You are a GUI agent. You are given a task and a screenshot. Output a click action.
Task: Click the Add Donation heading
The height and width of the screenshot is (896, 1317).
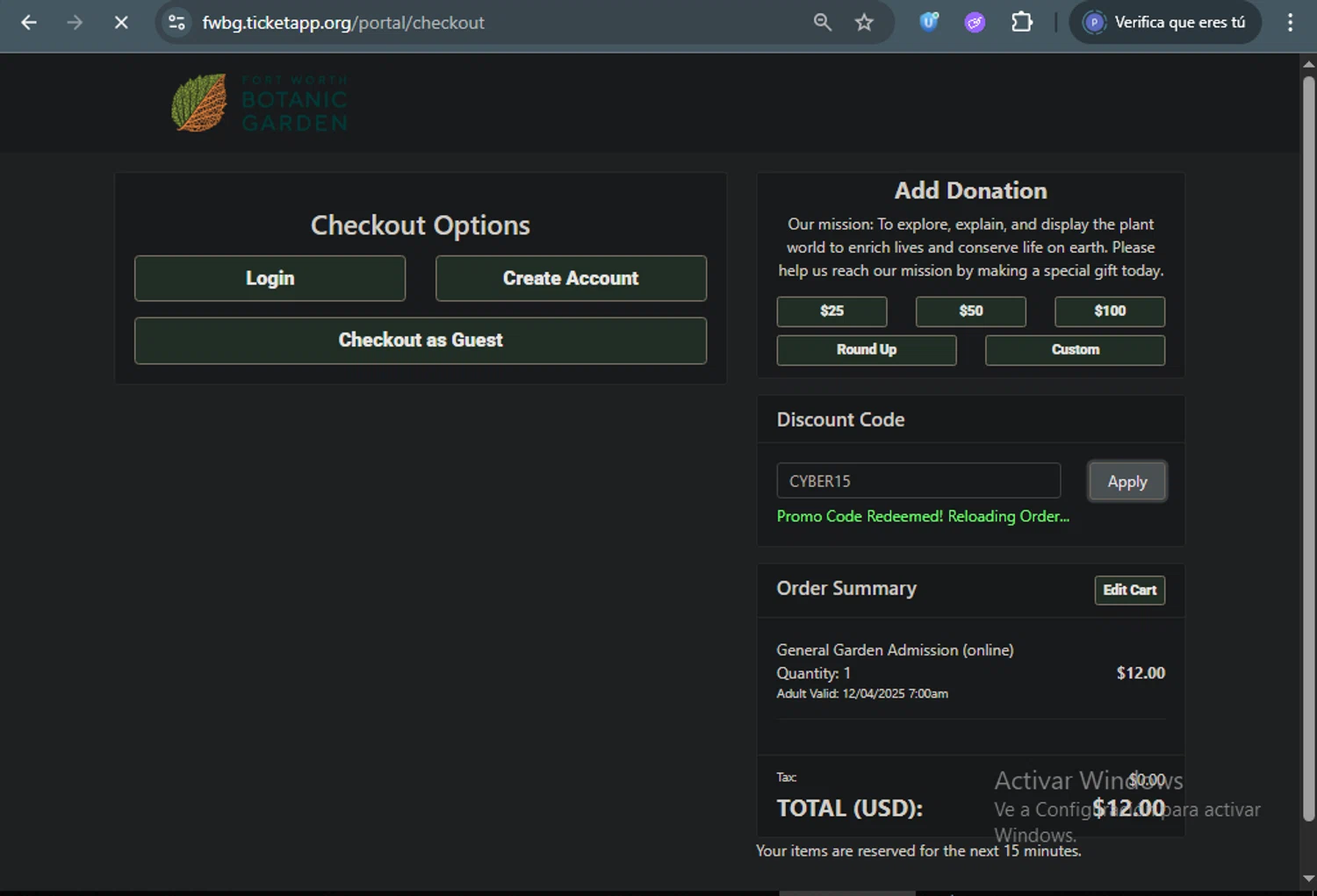pos(970,190)
